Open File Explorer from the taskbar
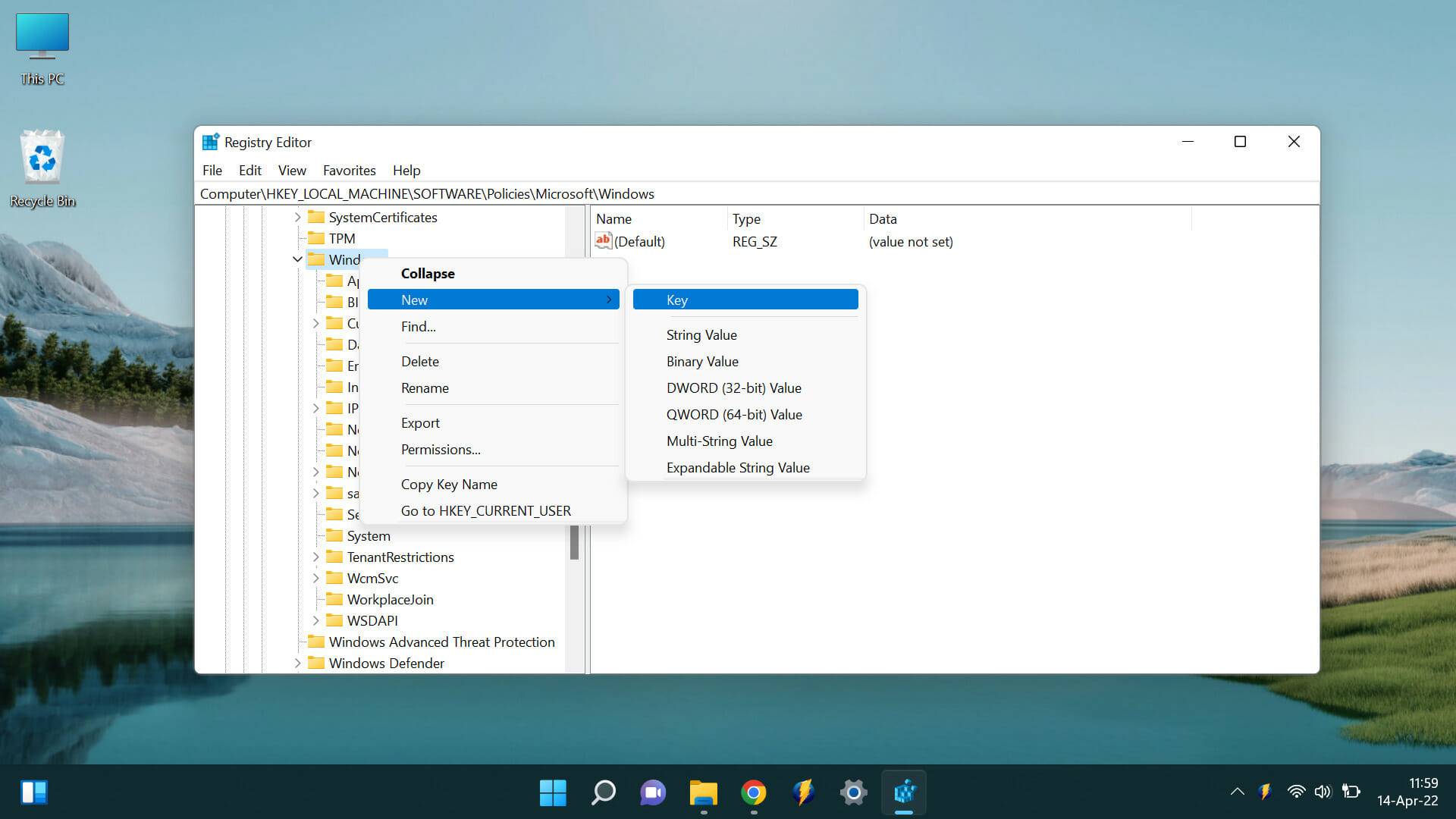The height and width of the screenshot is (819, 1456). [703, 792]
